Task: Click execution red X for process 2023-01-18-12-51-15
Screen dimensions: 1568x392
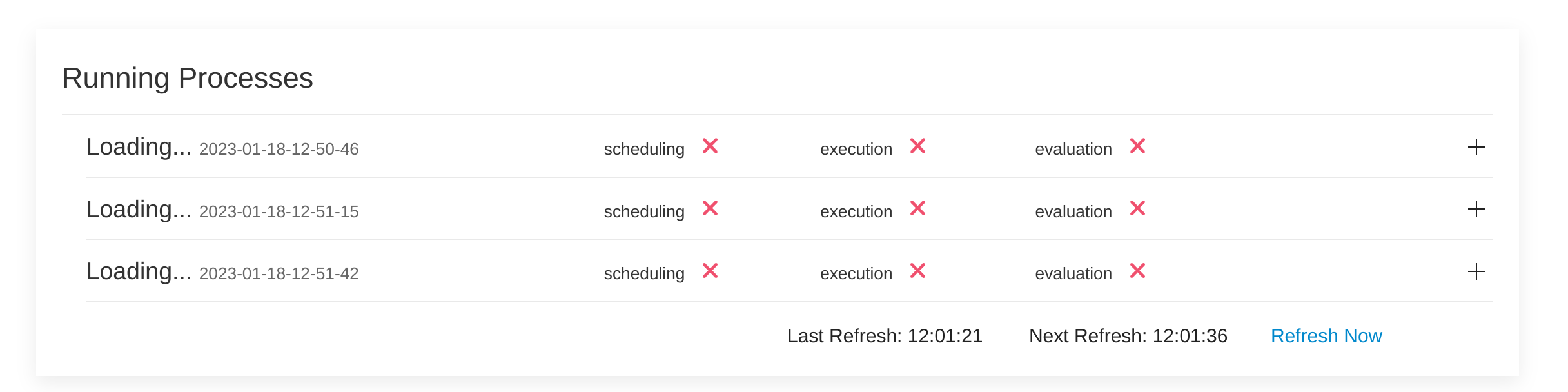Action: click(x=917, y=208)
